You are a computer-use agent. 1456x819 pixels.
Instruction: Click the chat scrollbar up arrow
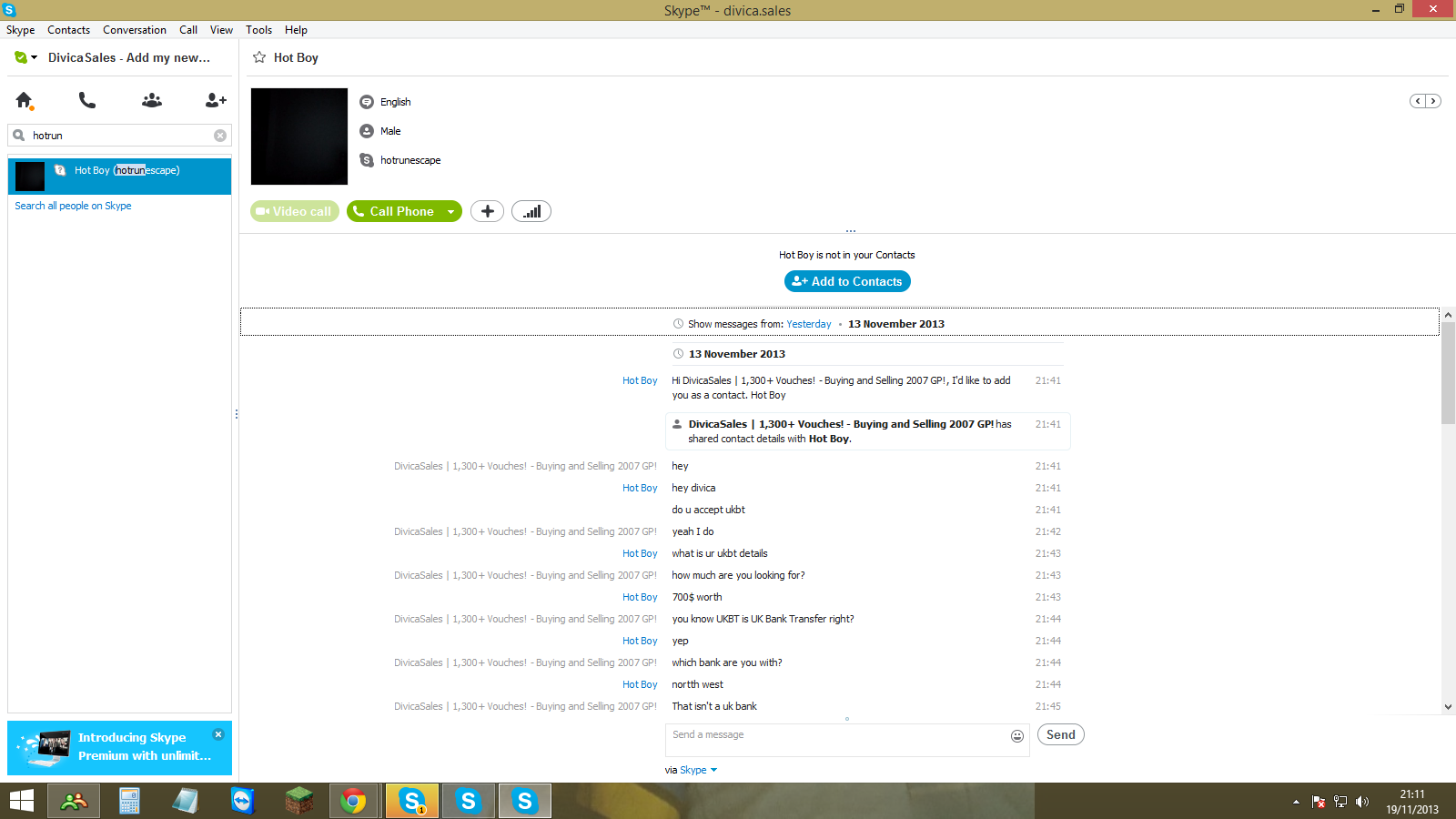1448,315
